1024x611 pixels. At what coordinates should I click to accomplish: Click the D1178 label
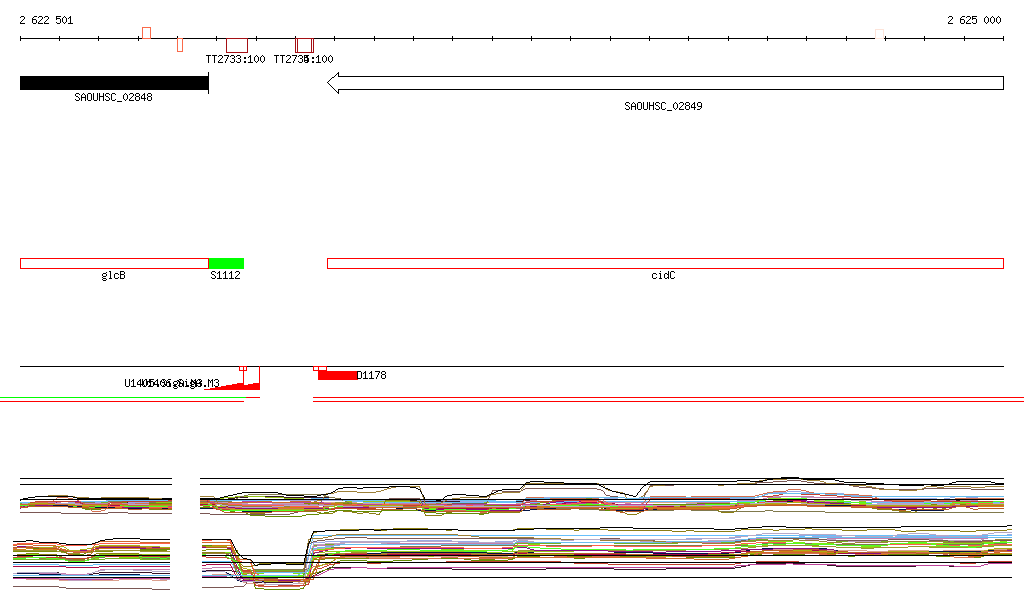(x=372, y=375)
